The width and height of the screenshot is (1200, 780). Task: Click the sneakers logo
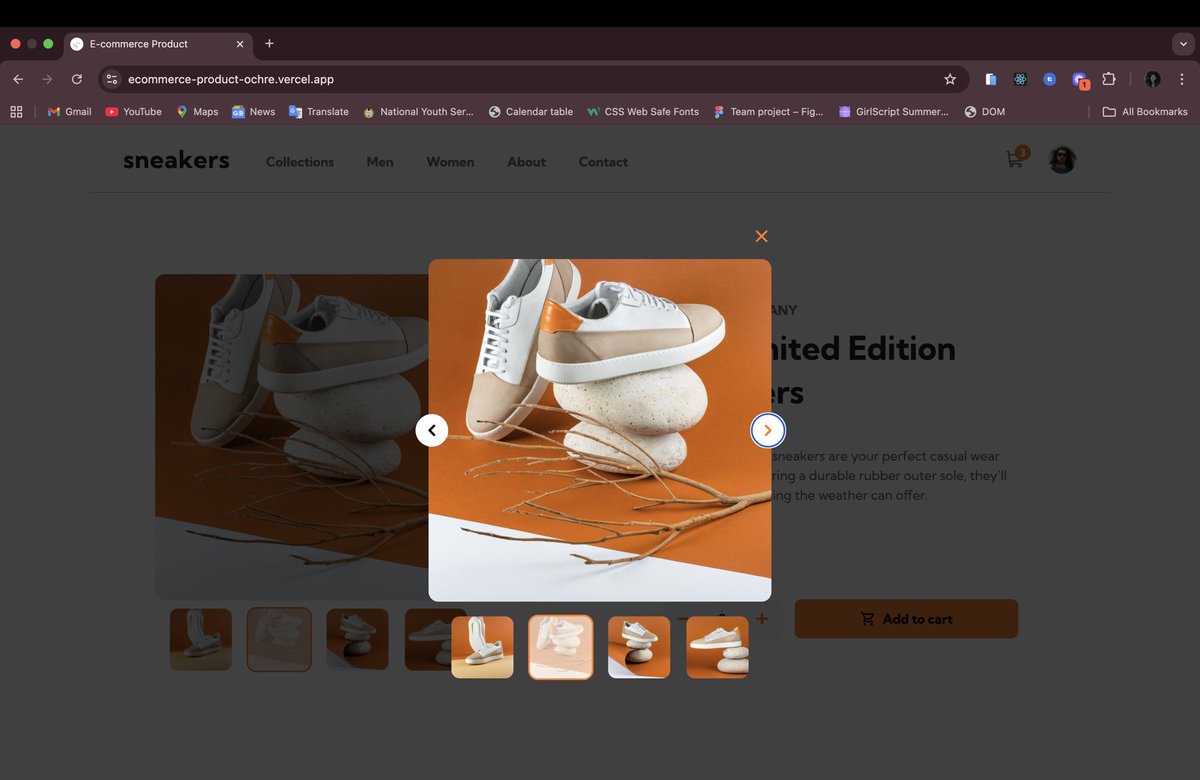tap(176, 160)
